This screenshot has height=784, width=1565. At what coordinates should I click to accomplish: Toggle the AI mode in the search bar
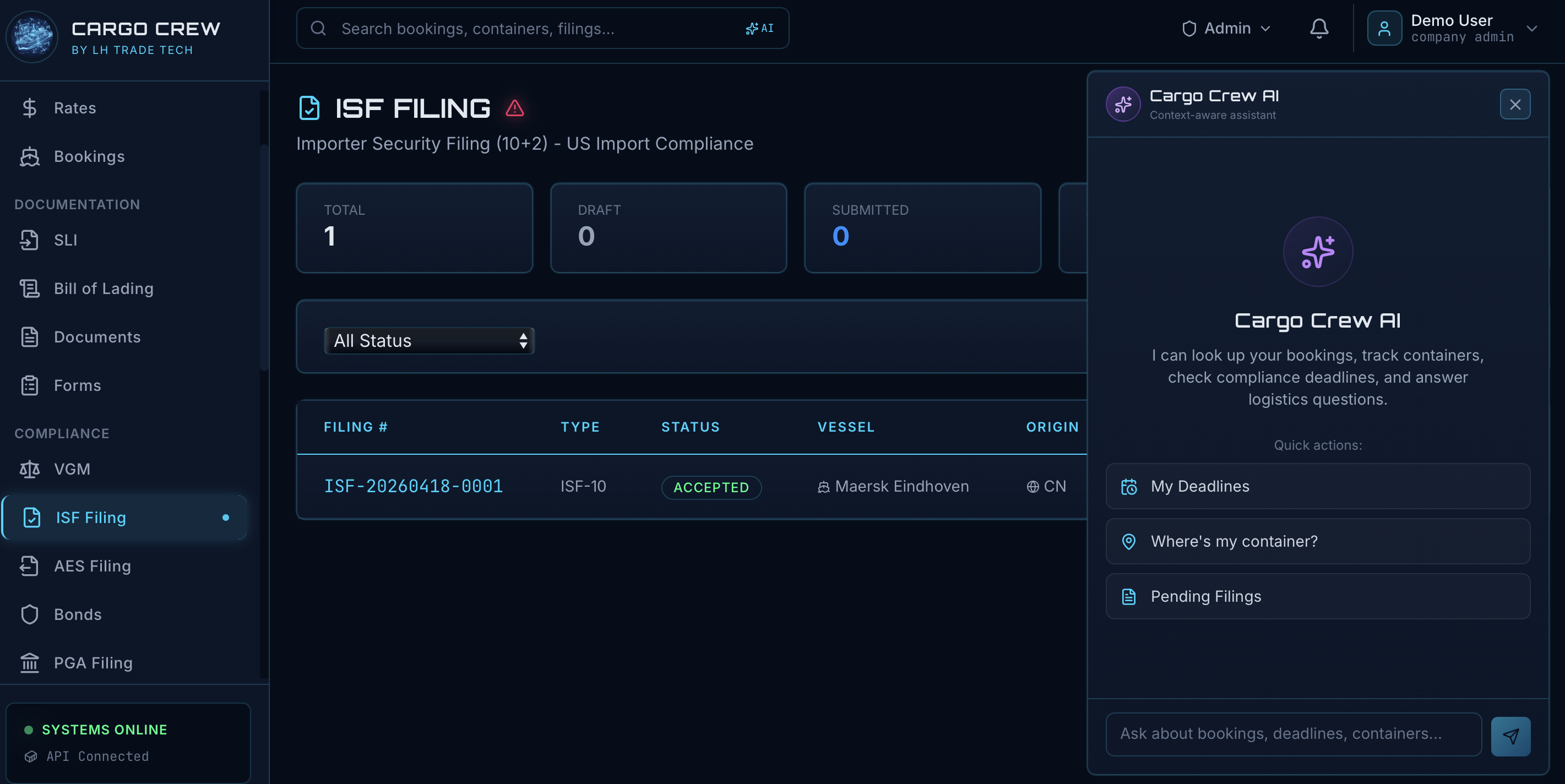[759, 28]
